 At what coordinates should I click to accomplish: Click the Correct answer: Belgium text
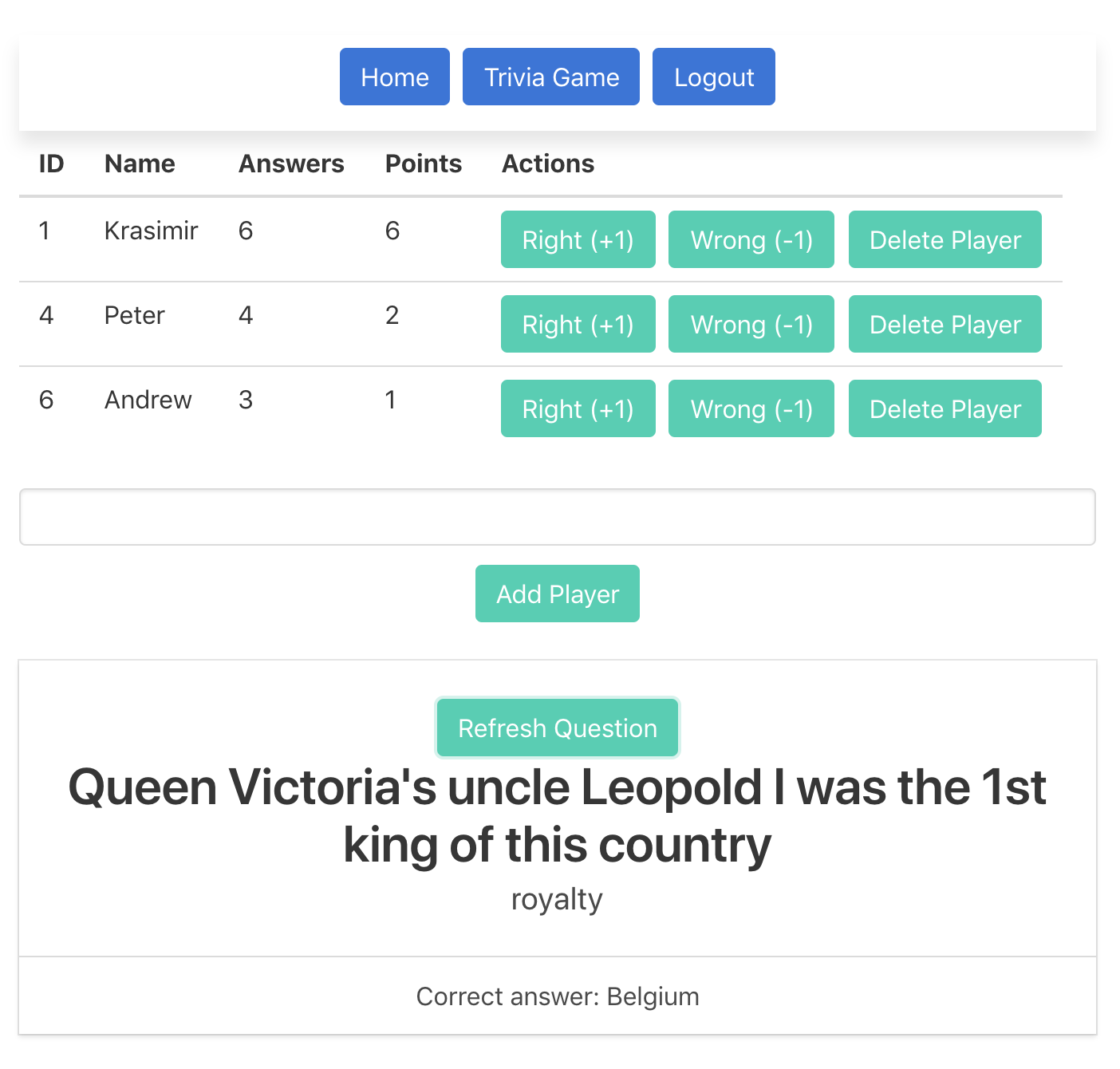pos(558,996)
